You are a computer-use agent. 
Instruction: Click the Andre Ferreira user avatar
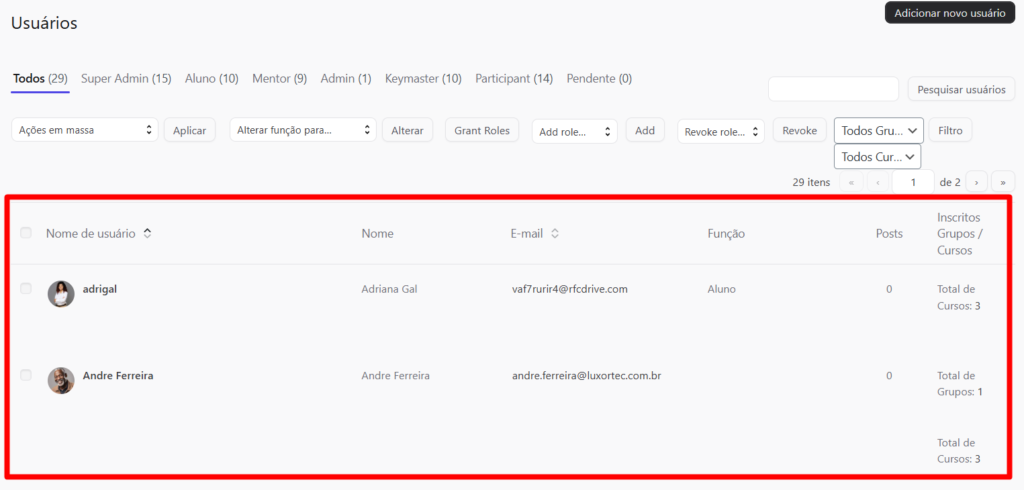[61, 380]
